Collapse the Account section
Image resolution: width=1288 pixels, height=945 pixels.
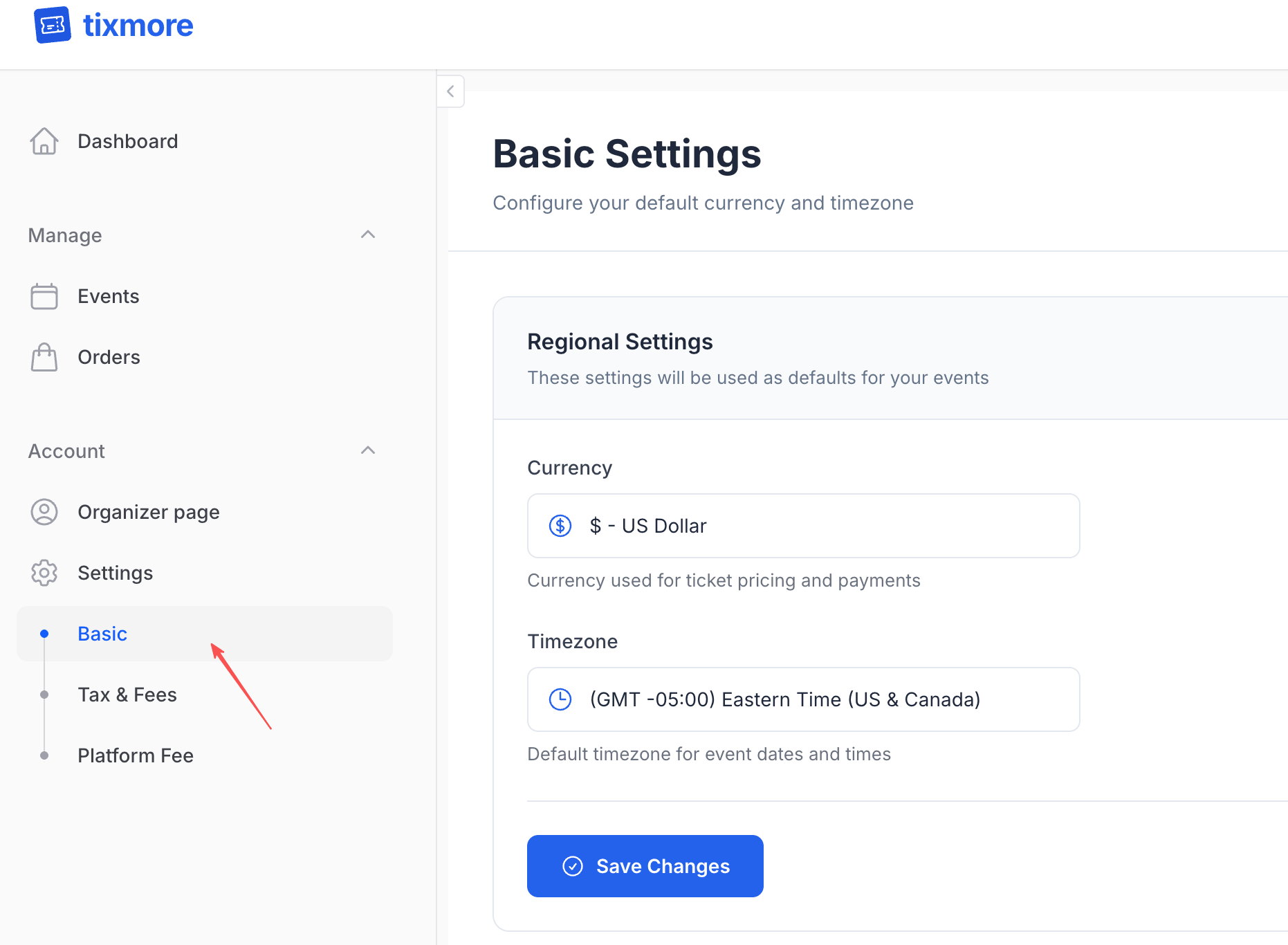pyautogui.click(x=369, y=450)
